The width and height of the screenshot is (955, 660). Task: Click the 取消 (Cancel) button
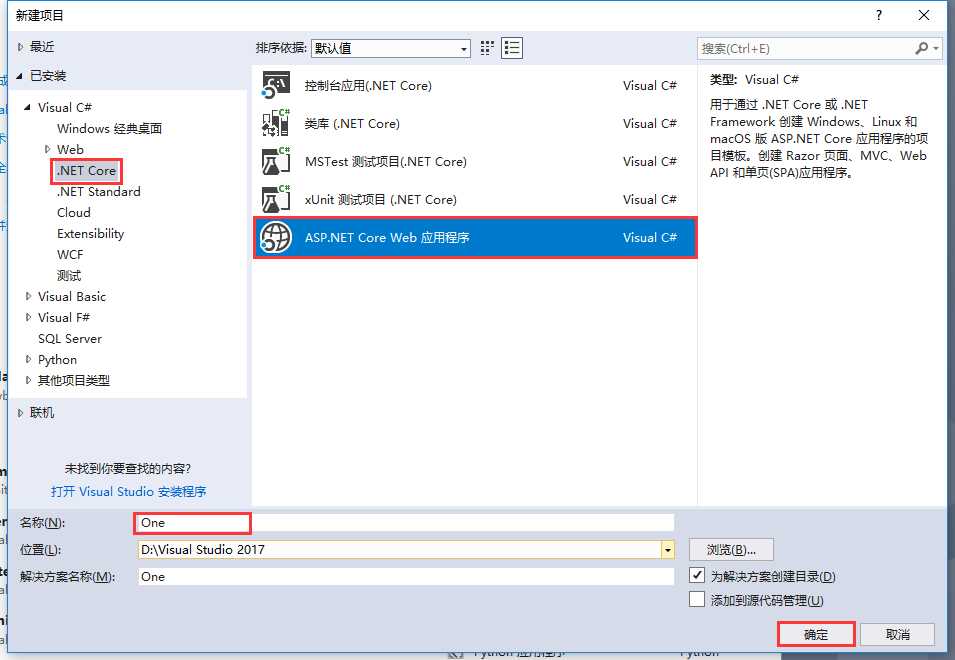(898, 634)
